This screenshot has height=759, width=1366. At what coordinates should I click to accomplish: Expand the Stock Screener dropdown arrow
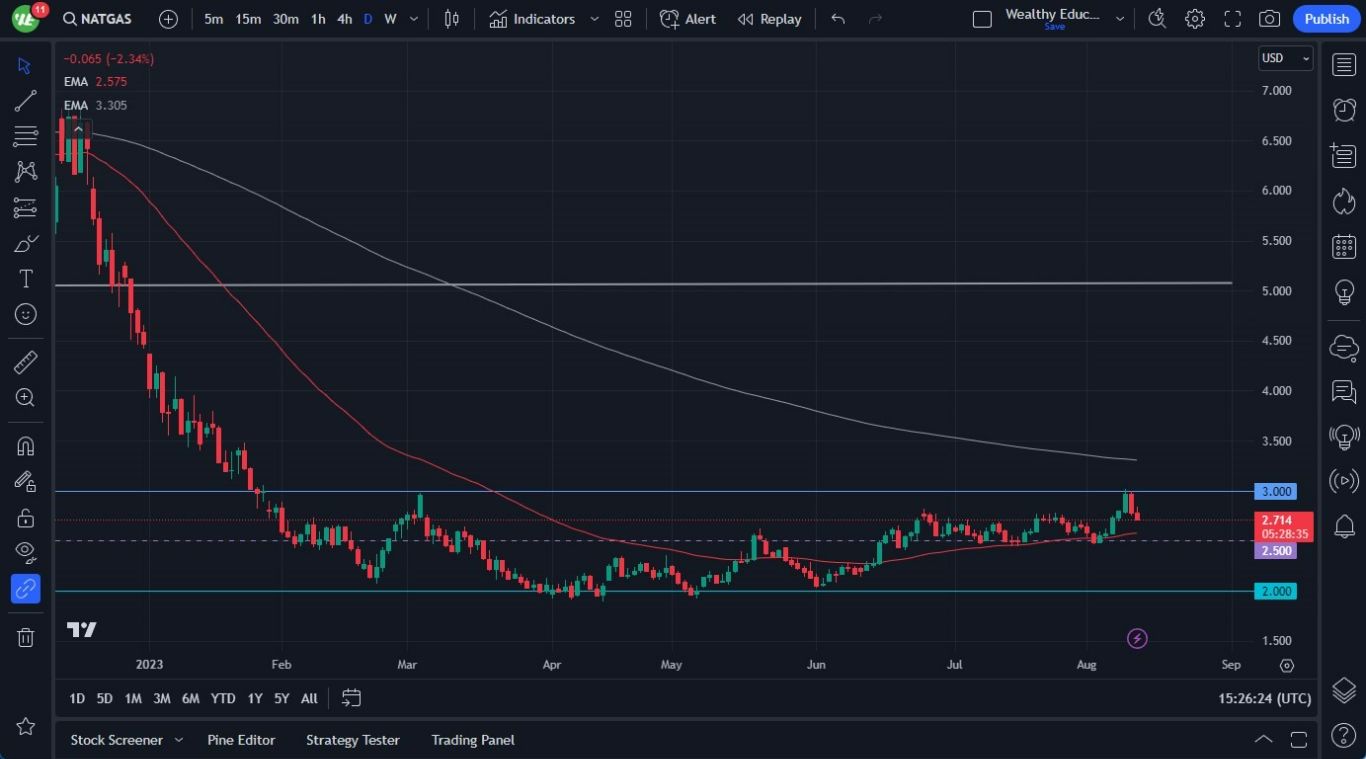coord(178,740)
